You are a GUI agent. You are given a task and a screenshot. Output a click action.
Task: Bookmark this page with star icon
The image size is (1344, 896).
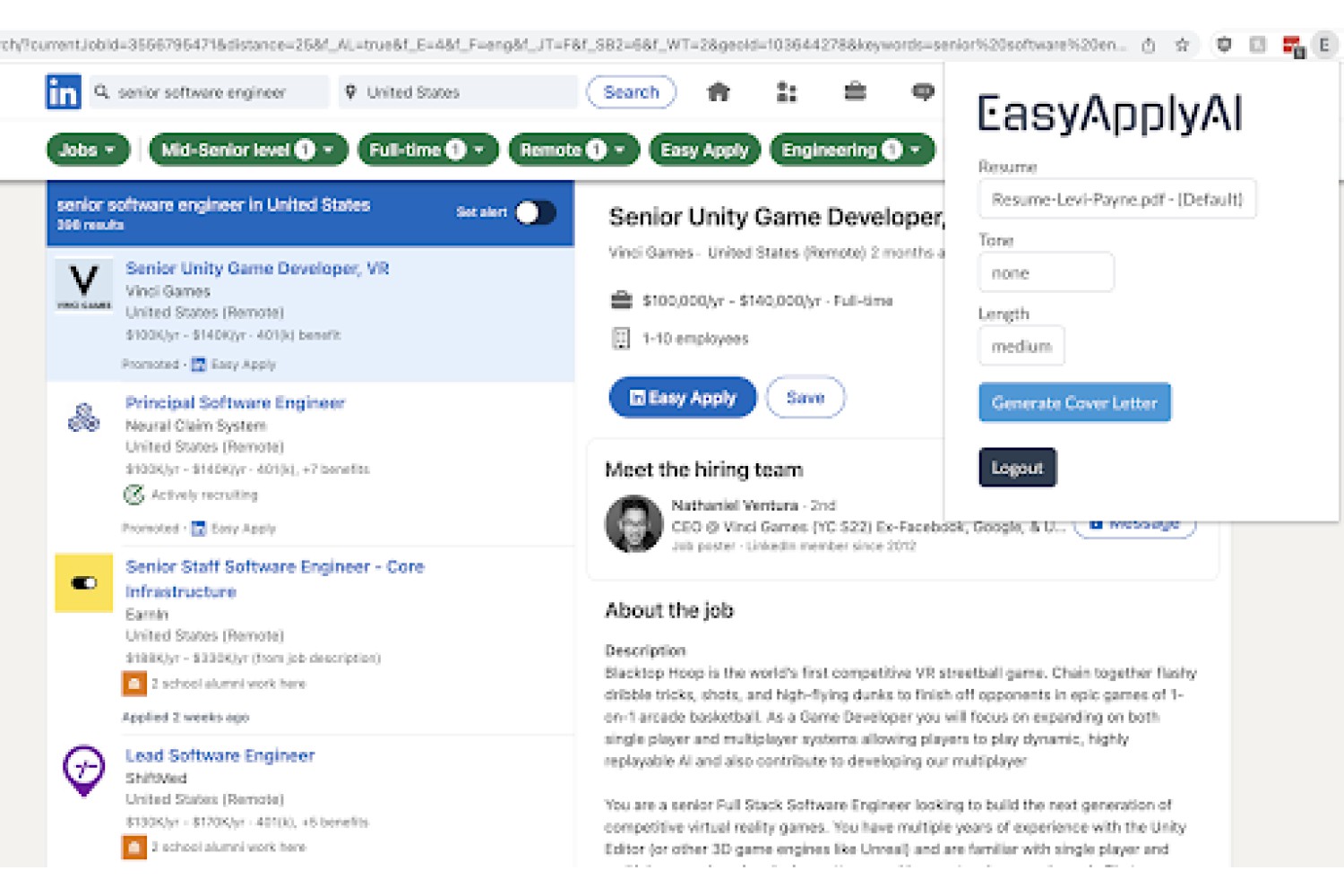click(1182, 45)
